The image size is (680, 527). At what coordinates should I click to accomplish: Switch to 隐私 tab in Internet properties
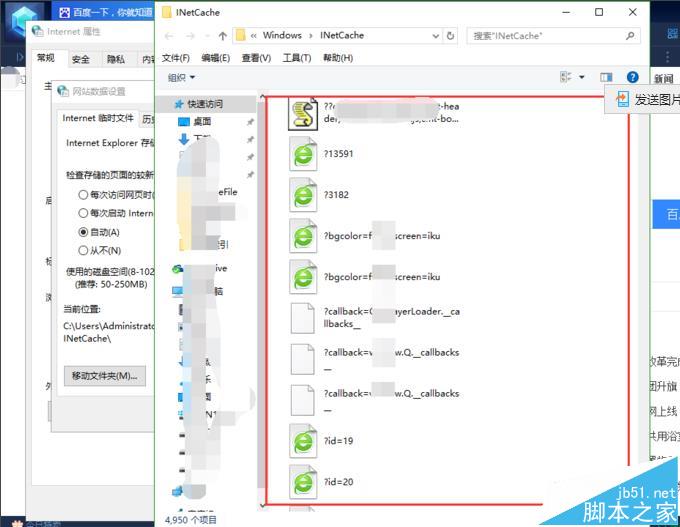coord(116,59)
